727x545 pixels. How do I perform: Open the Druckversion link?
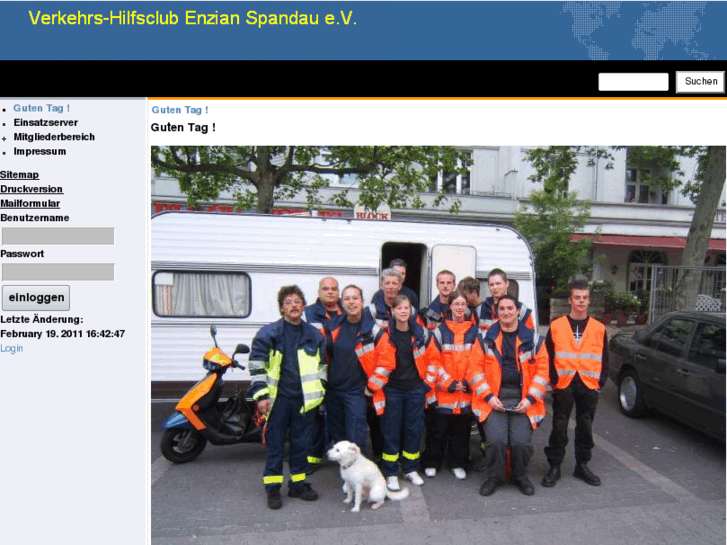32,189
